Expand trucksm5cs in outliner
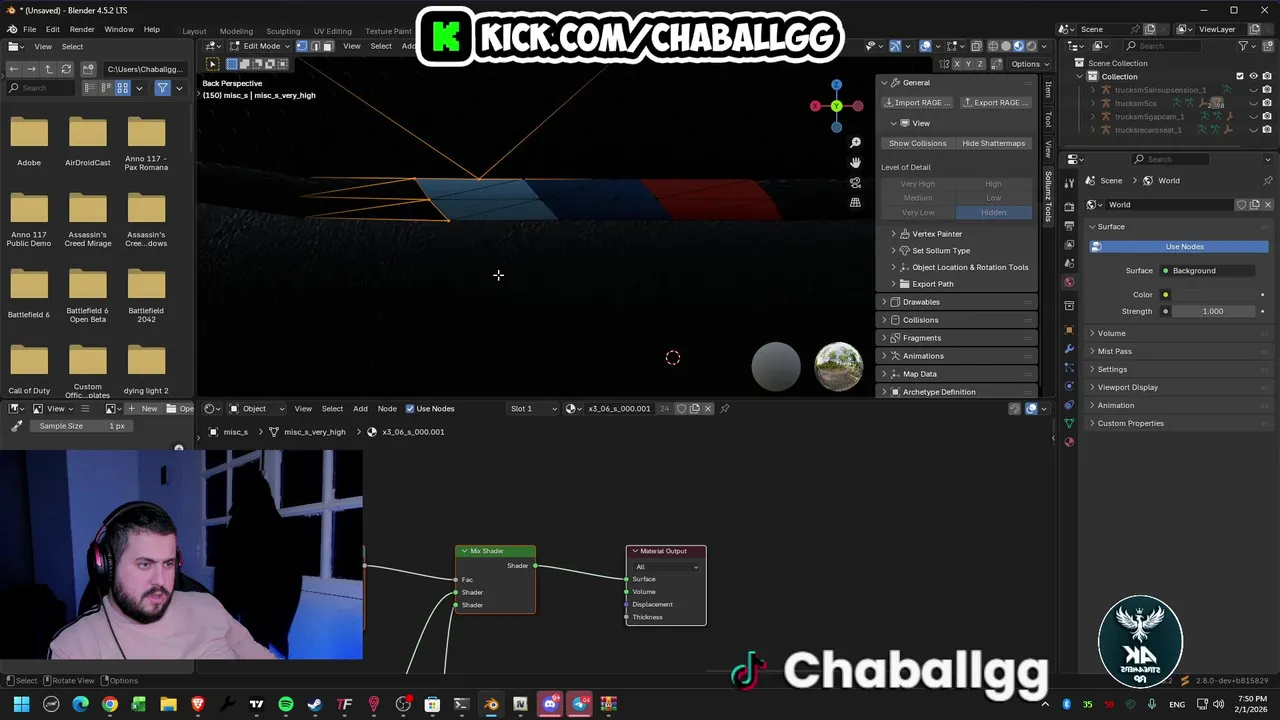The image size is (1280, 720). point(1093,103)
